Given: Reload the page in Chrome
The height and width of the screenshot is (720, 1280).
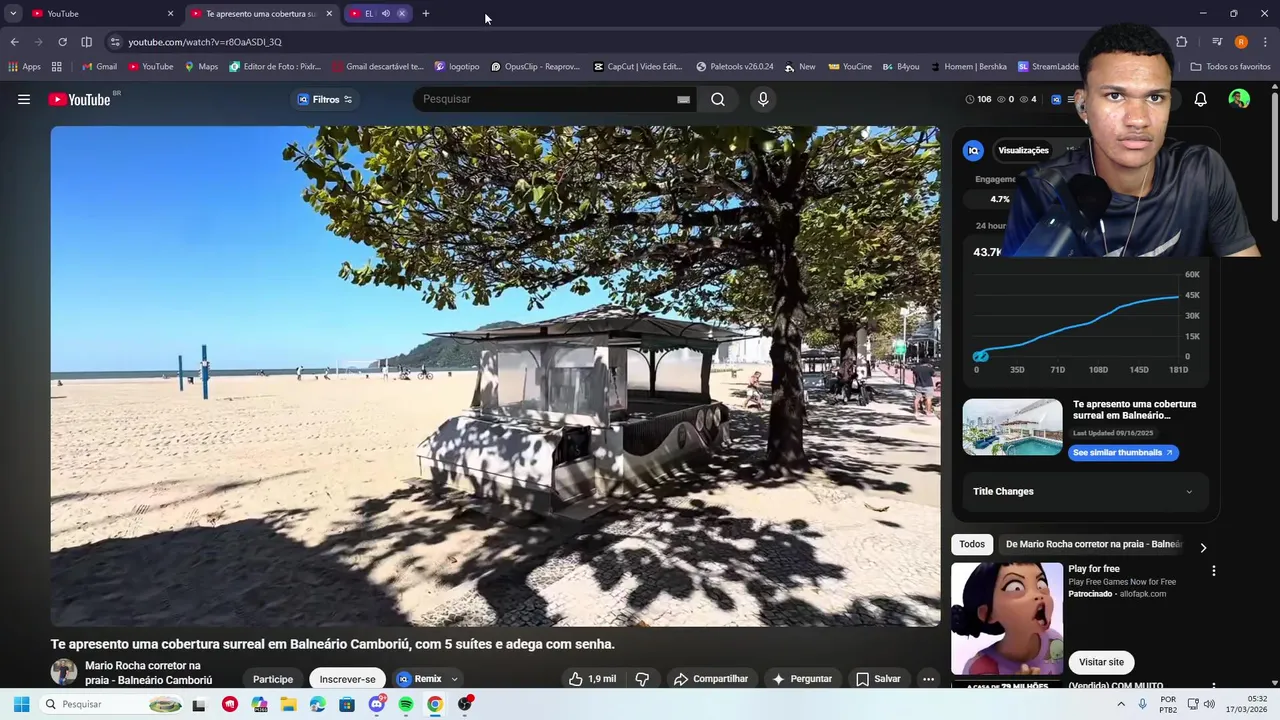Looking at the screenshot, I should click(62, 42).
